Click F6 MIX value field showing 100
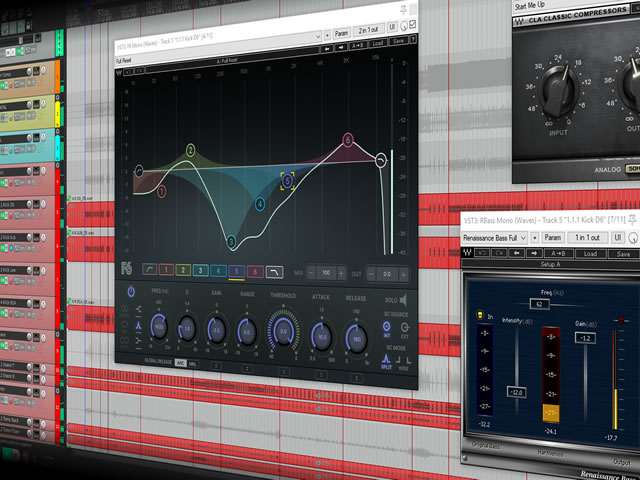Image resolution: width=640 pixels, height=480 pixels. point(326,273)
